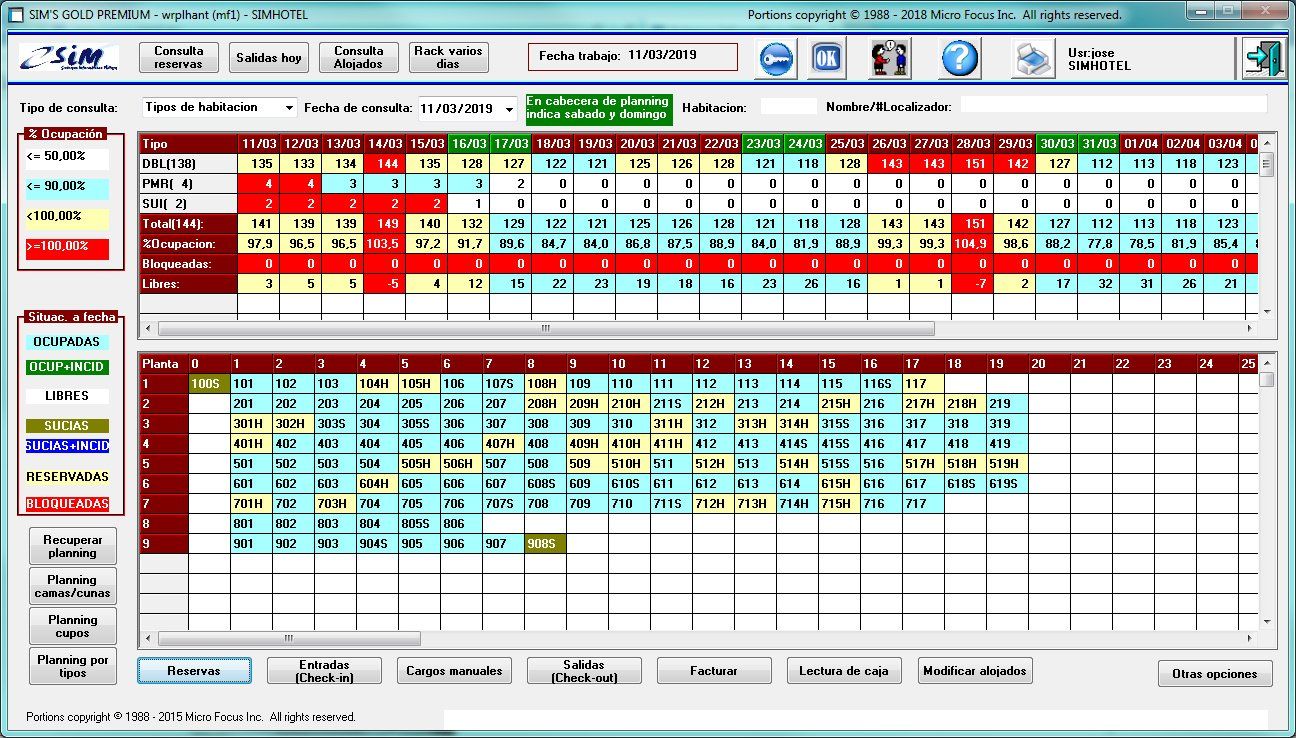
Task: Open Planning camas/cunas
Action: click(x=73, y=586)
